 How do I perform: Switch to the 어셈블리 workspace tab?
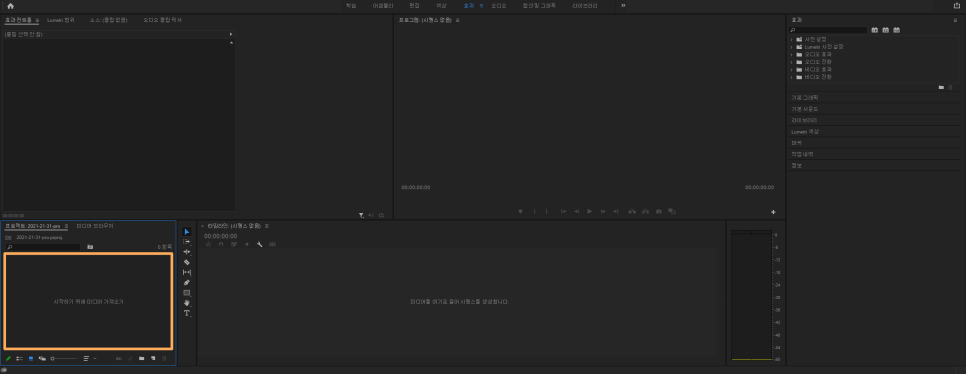[x=383, y=6]
